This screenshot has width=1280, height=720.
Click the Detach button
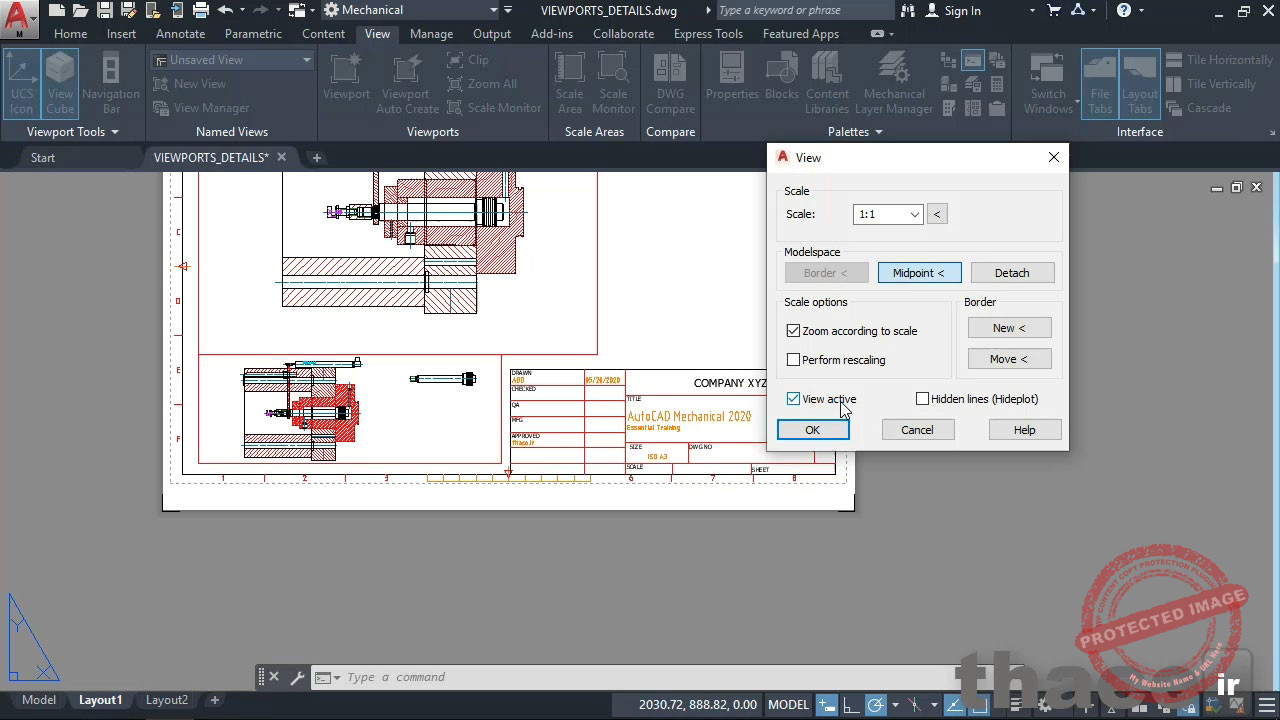point(1012,273)
